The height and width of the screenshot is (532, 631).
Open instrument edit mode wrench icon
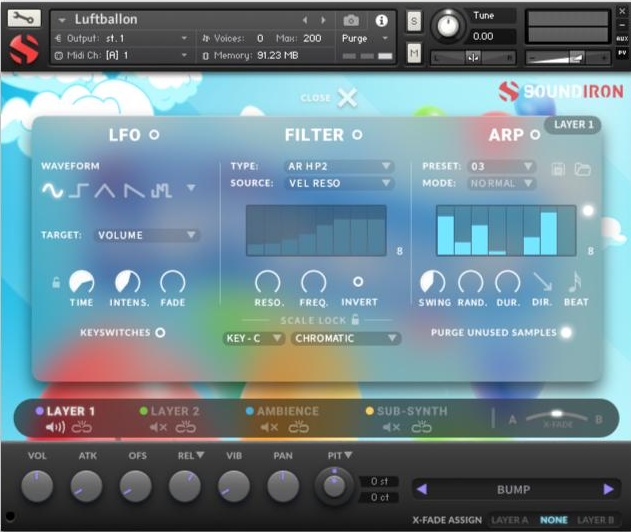(24, 19)
